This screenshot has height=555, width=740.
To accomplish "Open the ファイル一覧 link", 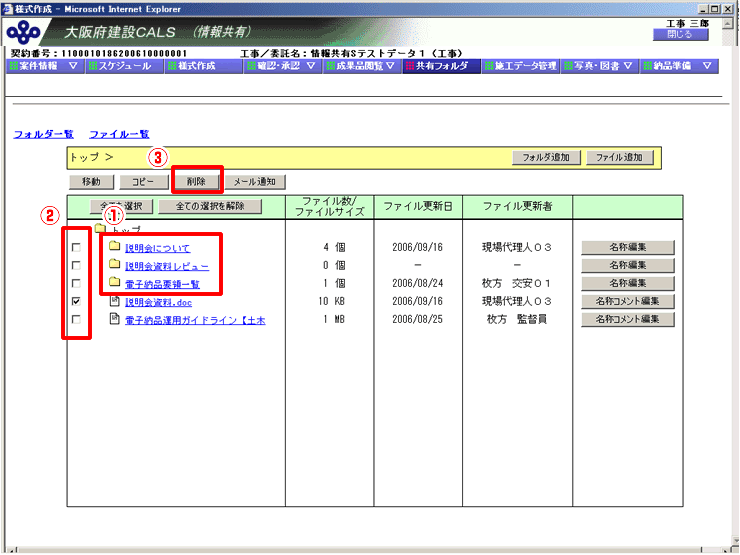I will pos(119,133).
